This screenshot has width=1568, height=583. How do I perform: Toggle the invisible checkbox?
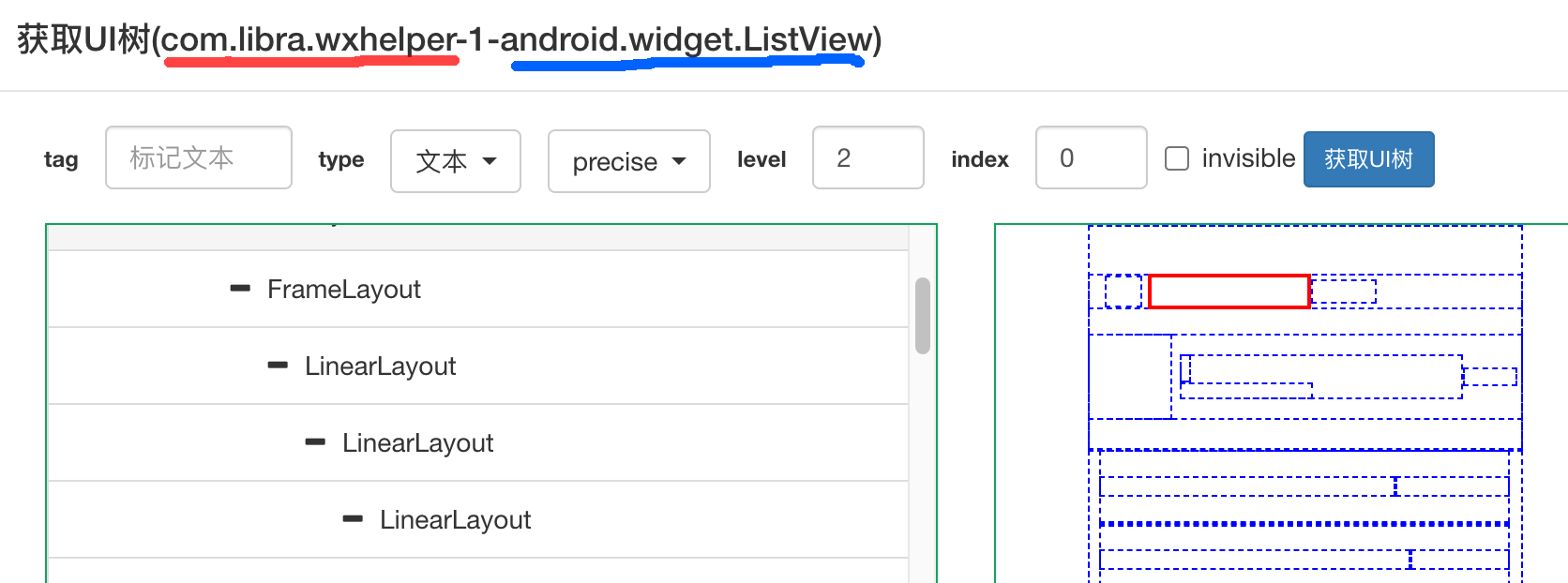[1177, 158]
